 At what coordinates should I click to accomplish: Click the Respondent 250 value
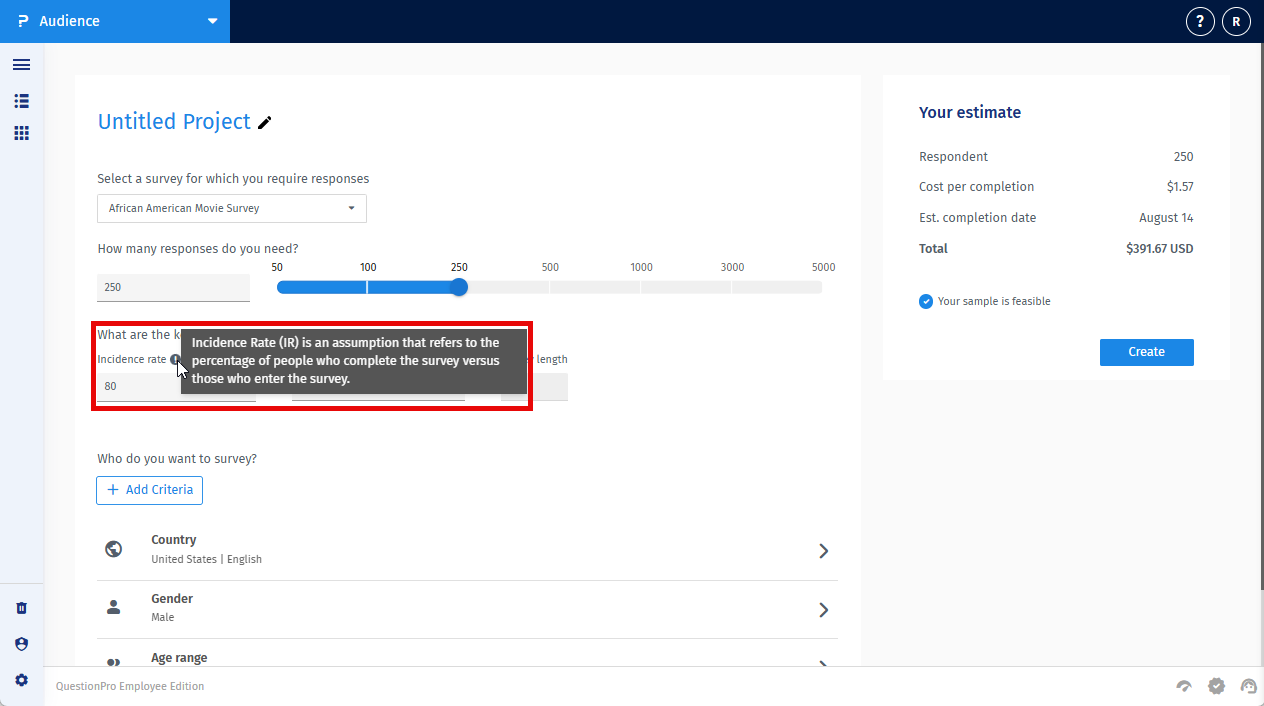click(x=1183, y=157)
